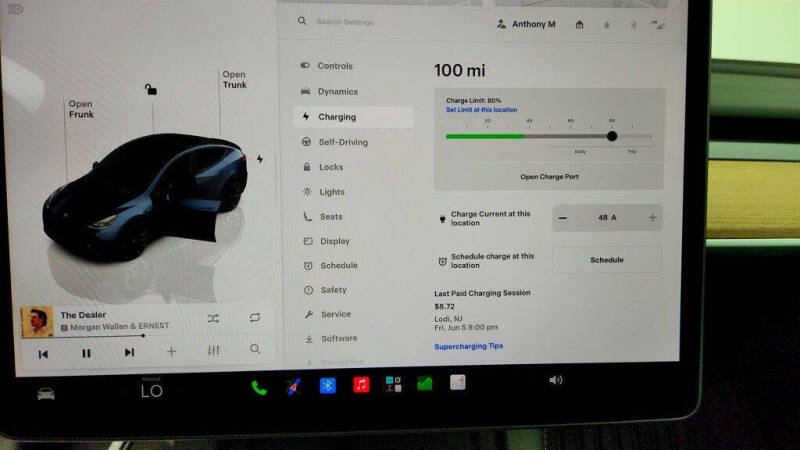Go to the Seats settings
The width and height of the screenshot is (800, 450).
coord(323,216)
